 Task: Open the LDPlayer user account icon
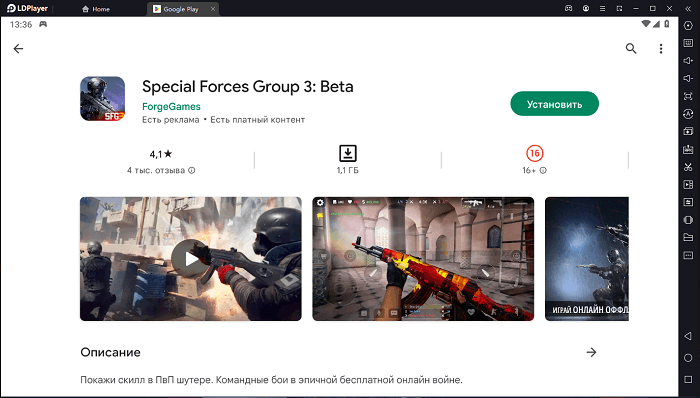click(586, 8)
